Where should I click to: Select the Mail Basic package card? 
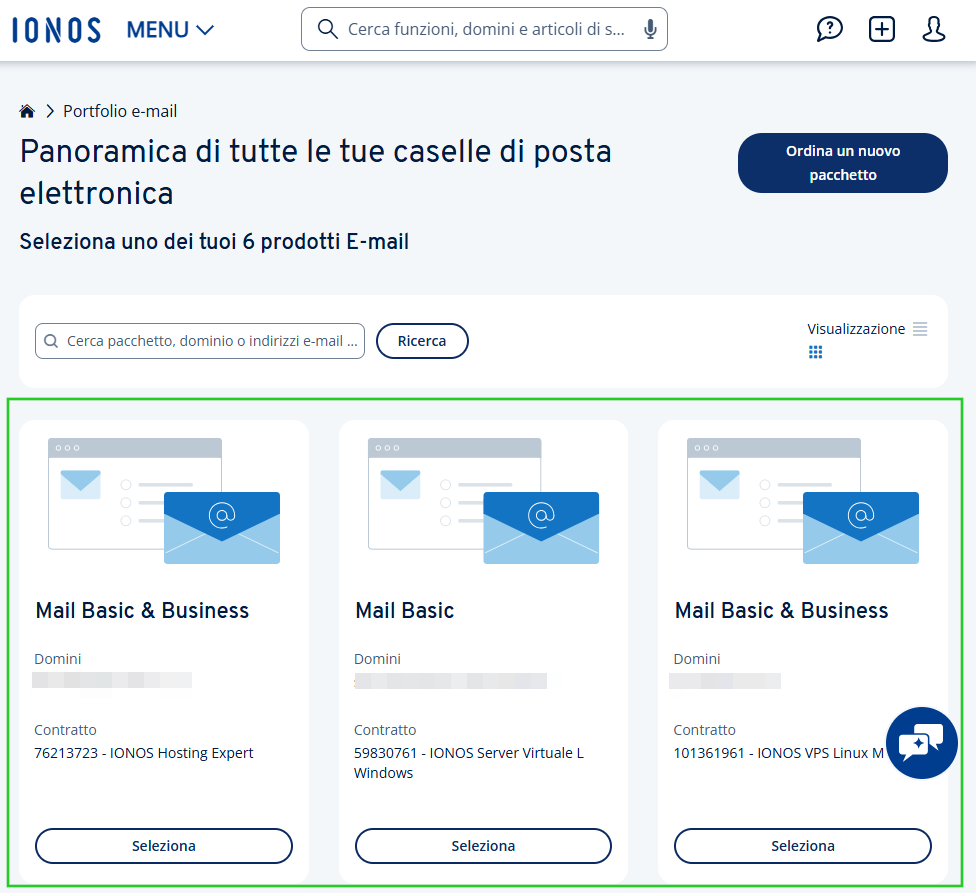483,650
